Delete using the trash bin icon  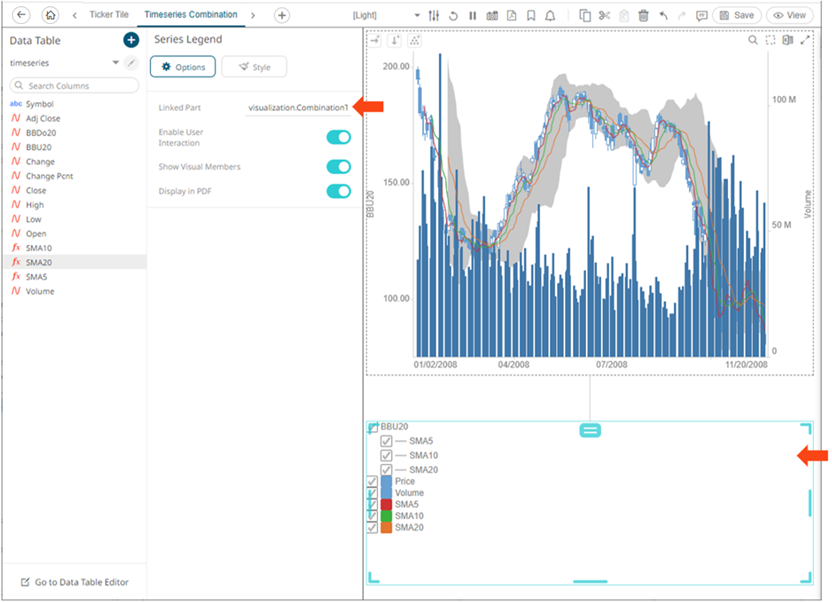(643, 16)
